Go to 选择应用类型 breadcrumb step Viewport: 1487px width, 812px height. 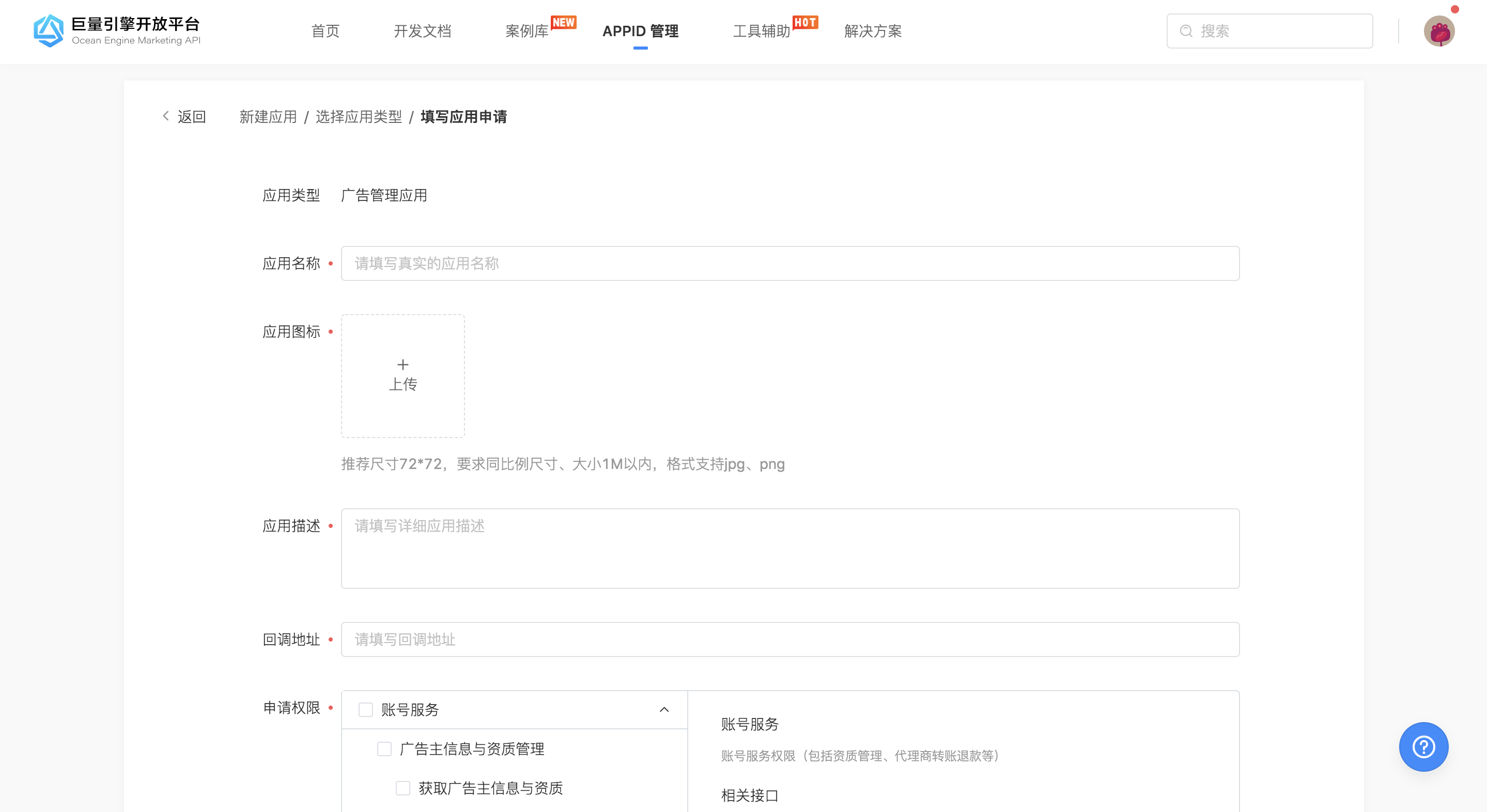[359, 116]
